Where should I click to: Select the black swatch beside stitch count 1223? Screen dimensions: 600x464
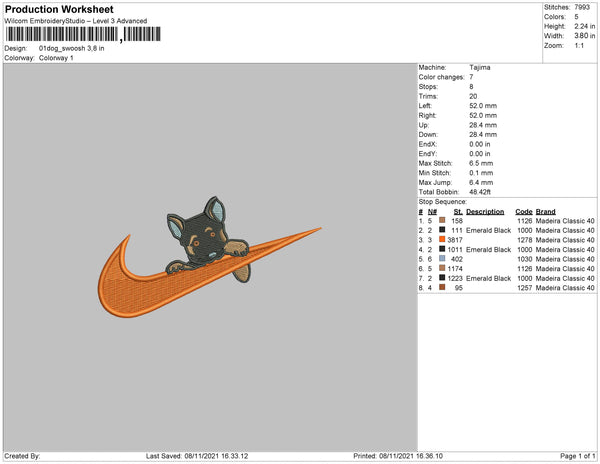click(x=442, y=278)
